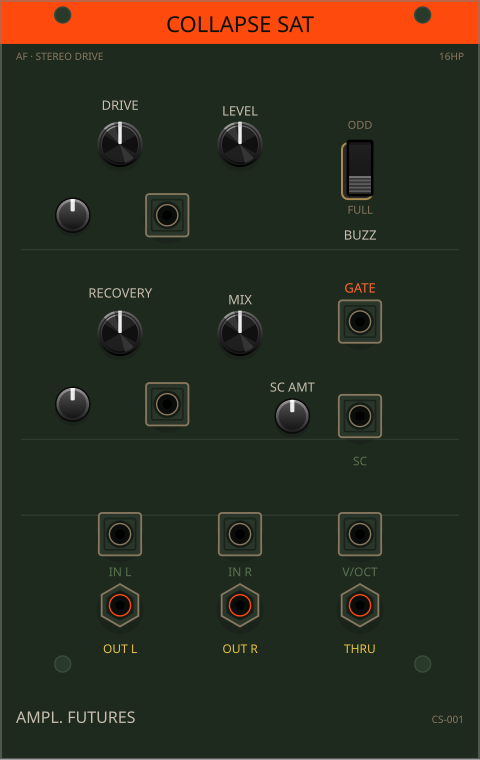Click the MIX knob
This screenshot has height=760, width=480.
240,333
